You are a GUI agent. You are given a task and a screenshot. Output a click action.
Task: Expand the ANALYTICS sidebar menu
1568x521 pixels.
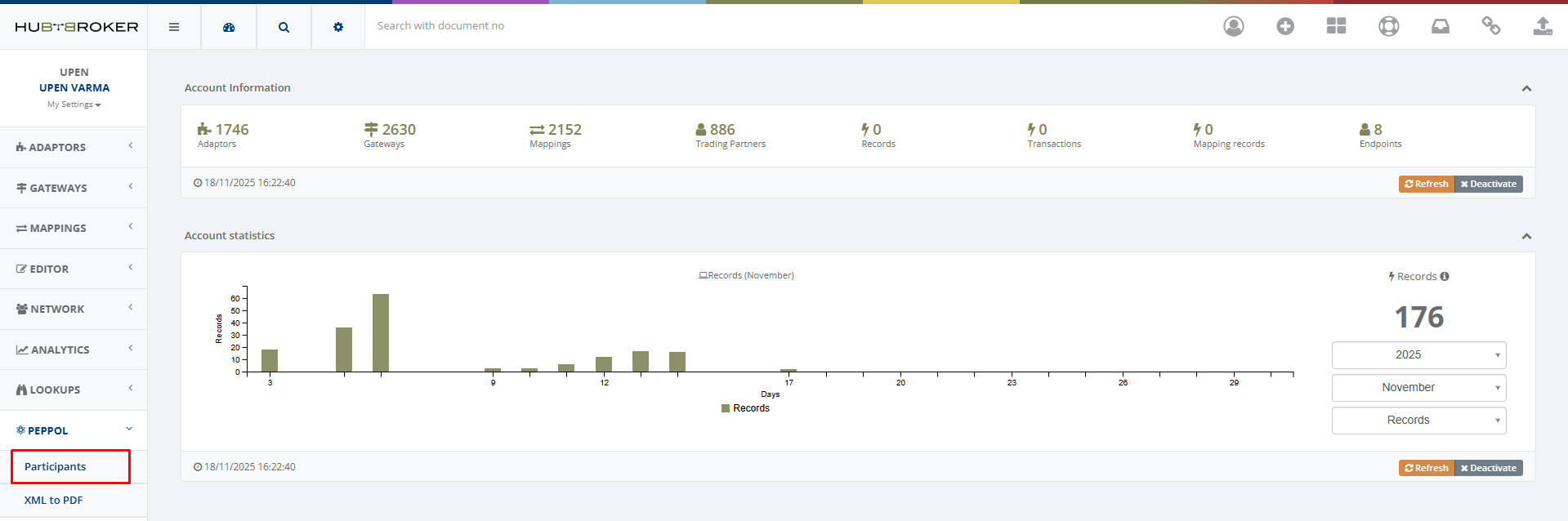point(74,350)
